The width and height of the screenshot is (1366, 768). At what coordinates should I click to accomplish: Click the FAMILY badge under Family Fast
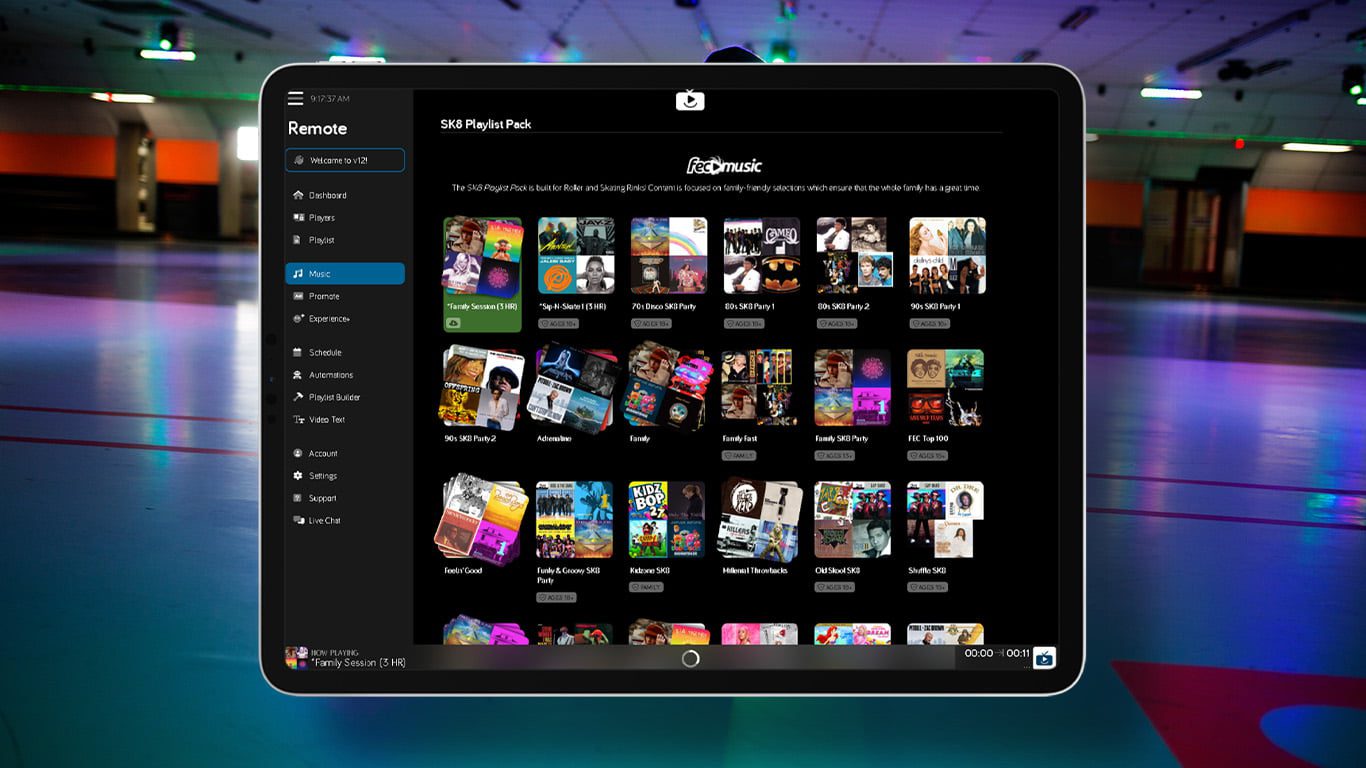(x=740, y=456)
